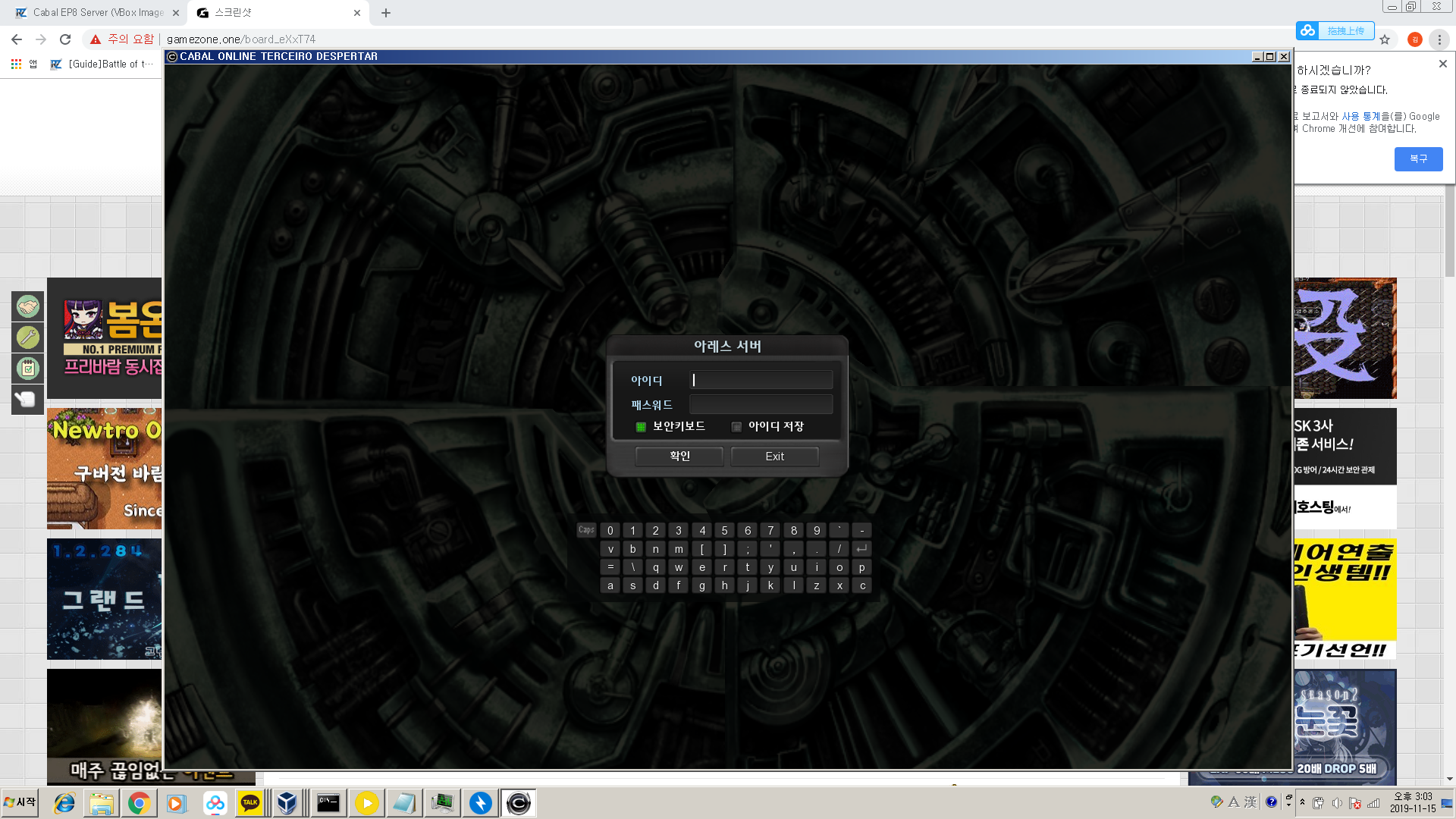
Task: Click the handshake icon in left sidebar
Action: 28,306
